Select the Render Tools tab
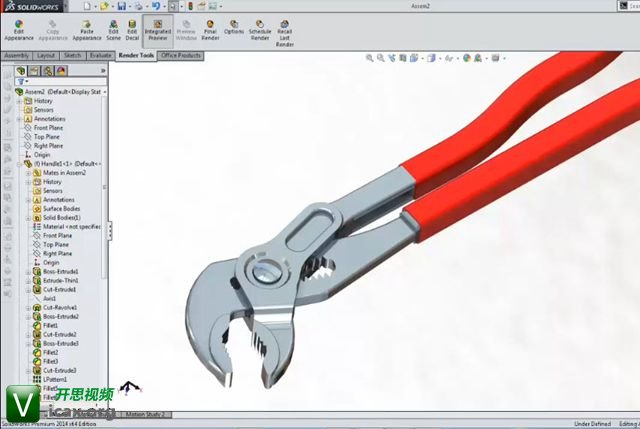 136,56
